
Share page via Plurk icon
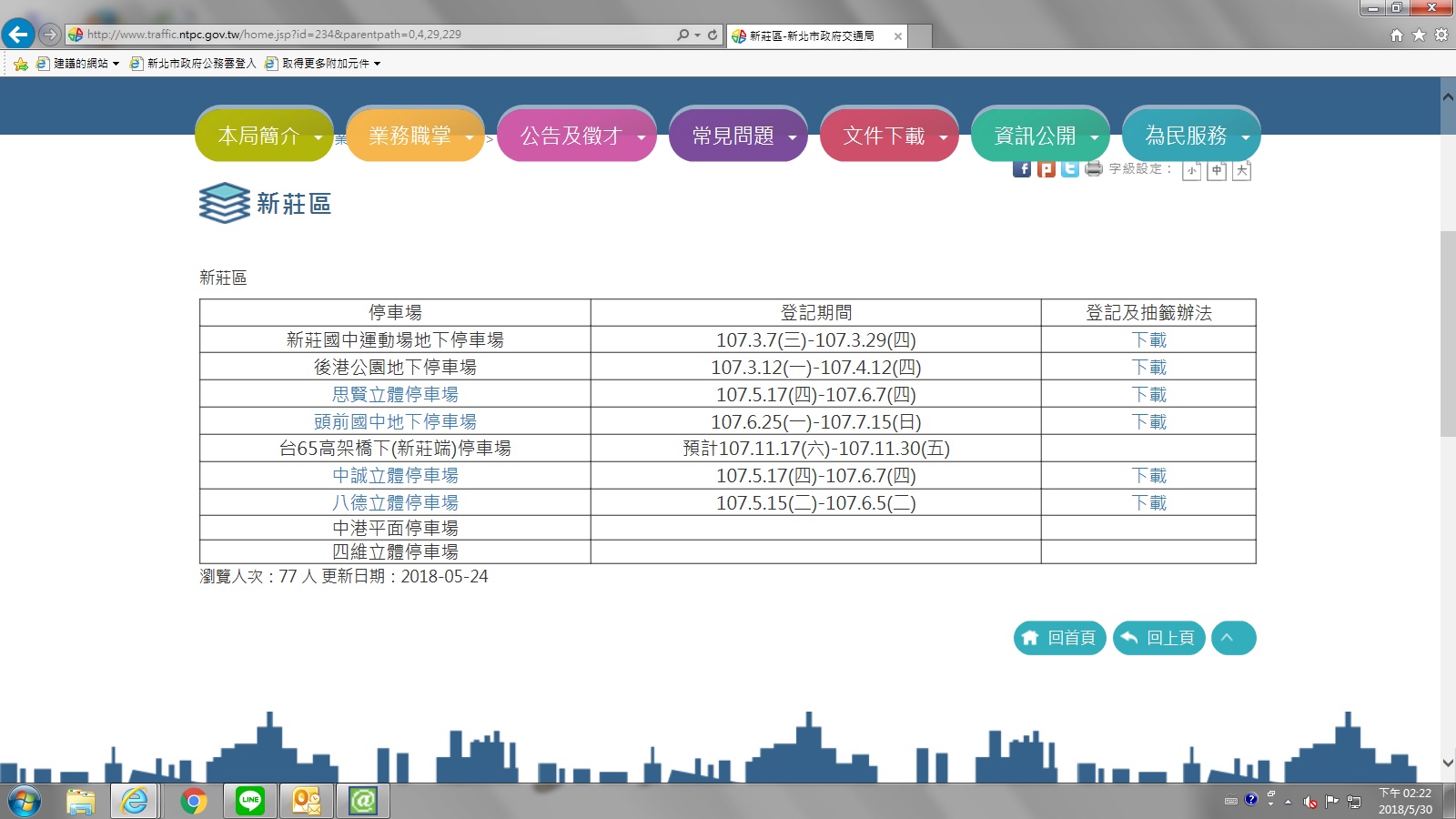tap(1046, 169)
